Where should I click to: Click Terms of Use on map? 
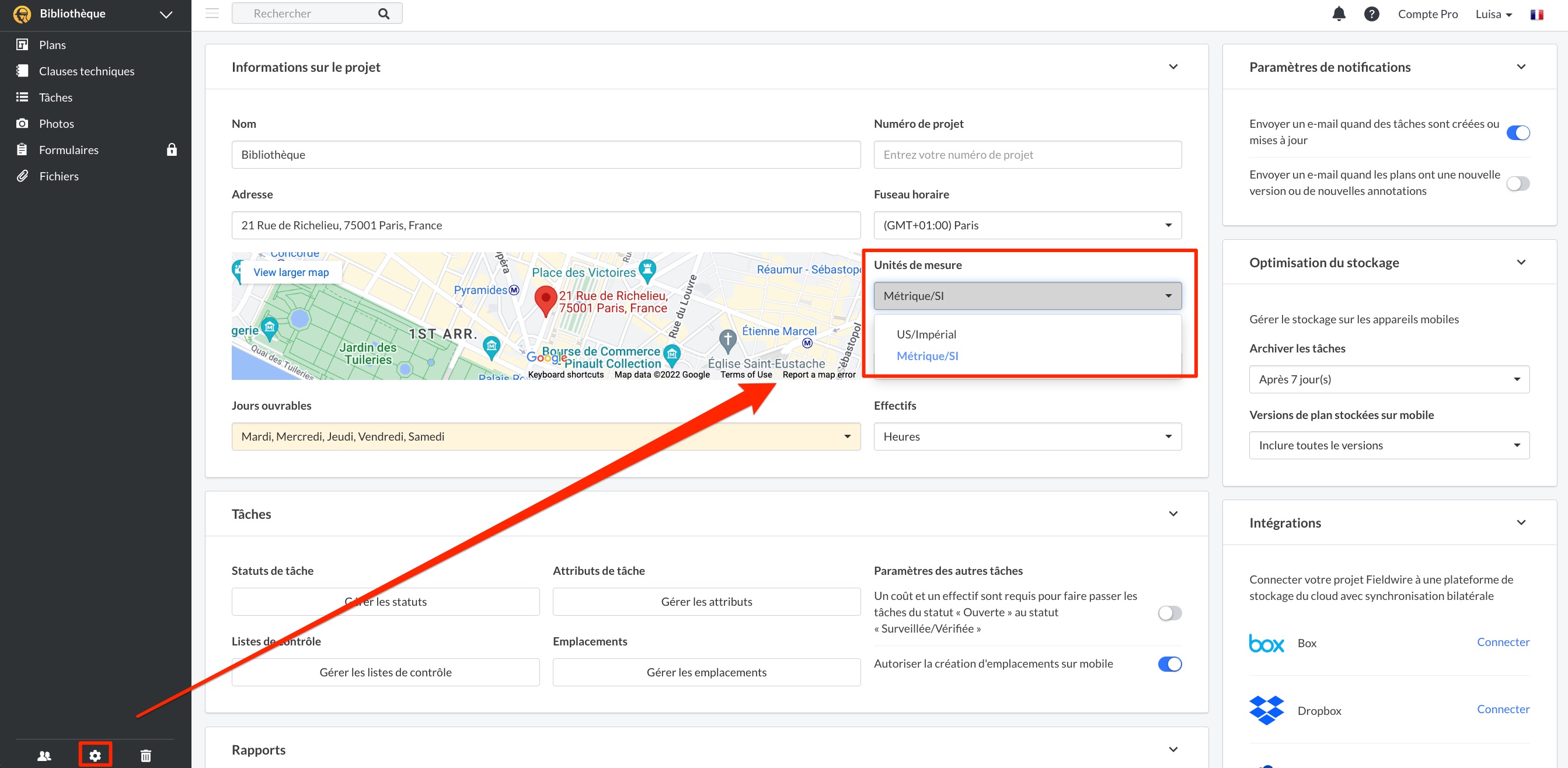click(745, 374)
